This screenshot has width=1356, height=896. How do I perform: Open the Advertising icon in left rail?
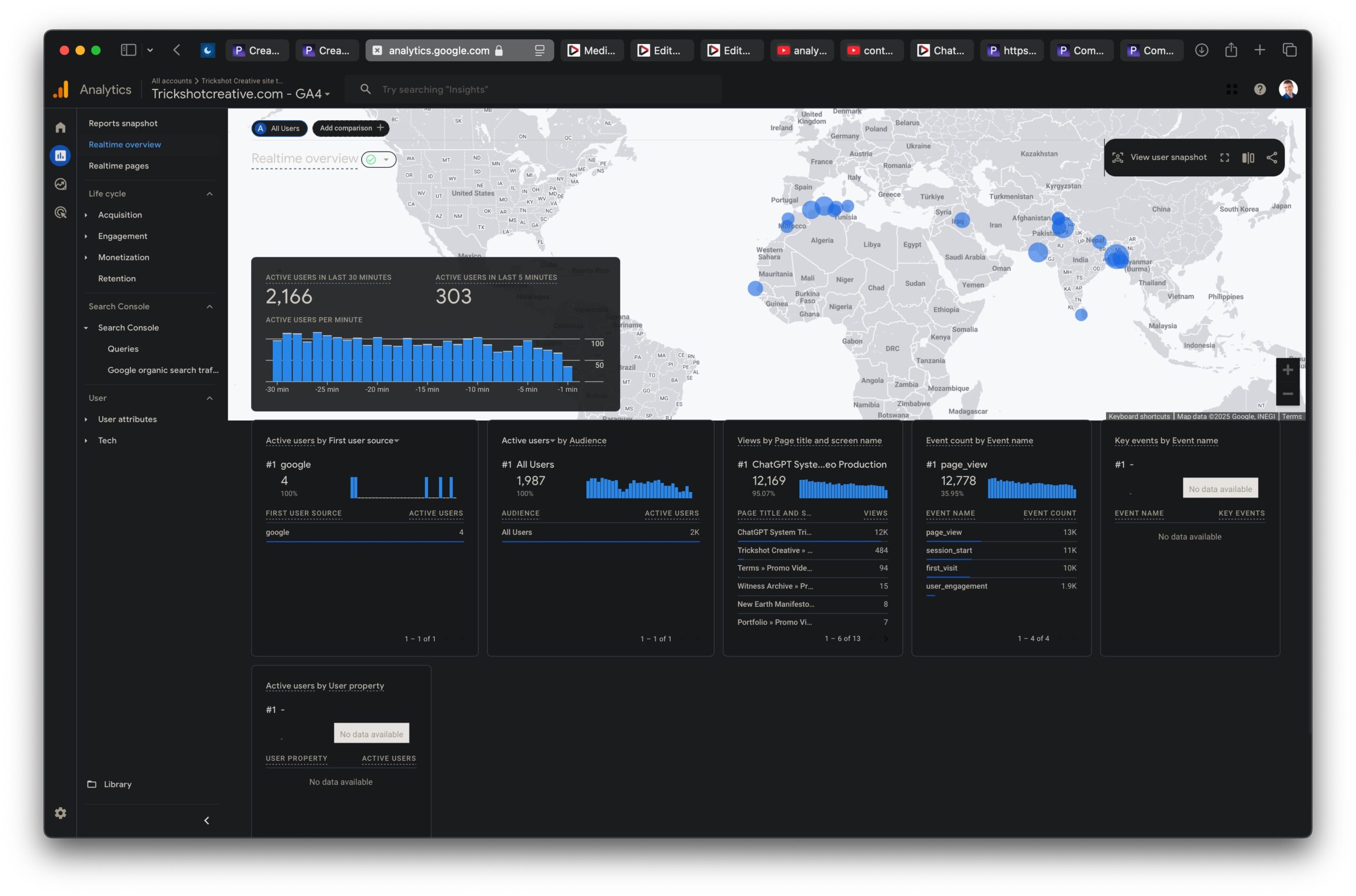coord(60,212)
